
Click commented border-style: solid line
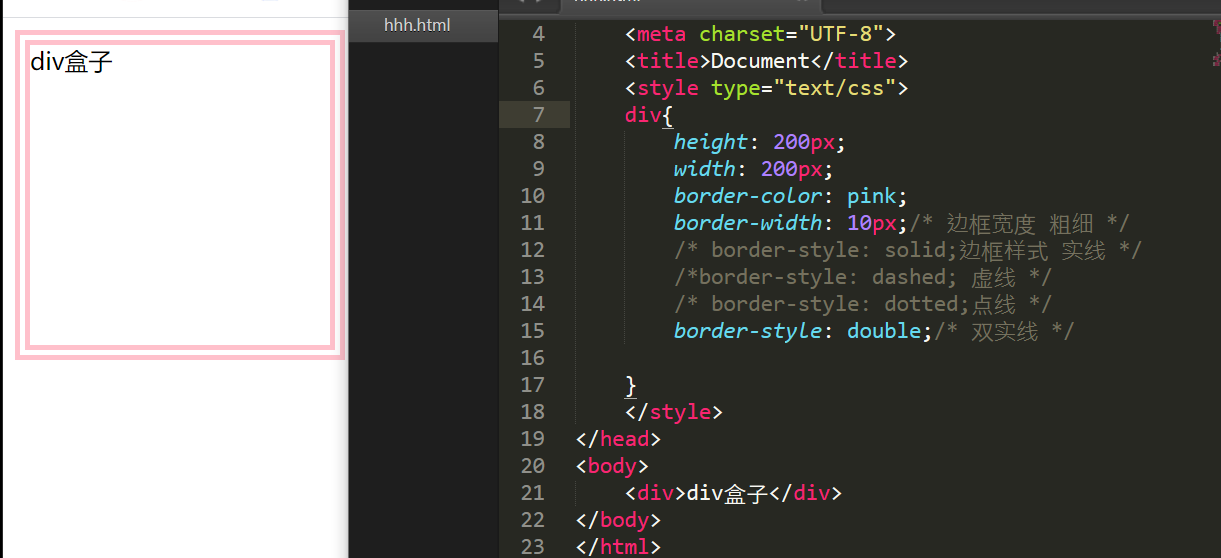click(908, 250)
